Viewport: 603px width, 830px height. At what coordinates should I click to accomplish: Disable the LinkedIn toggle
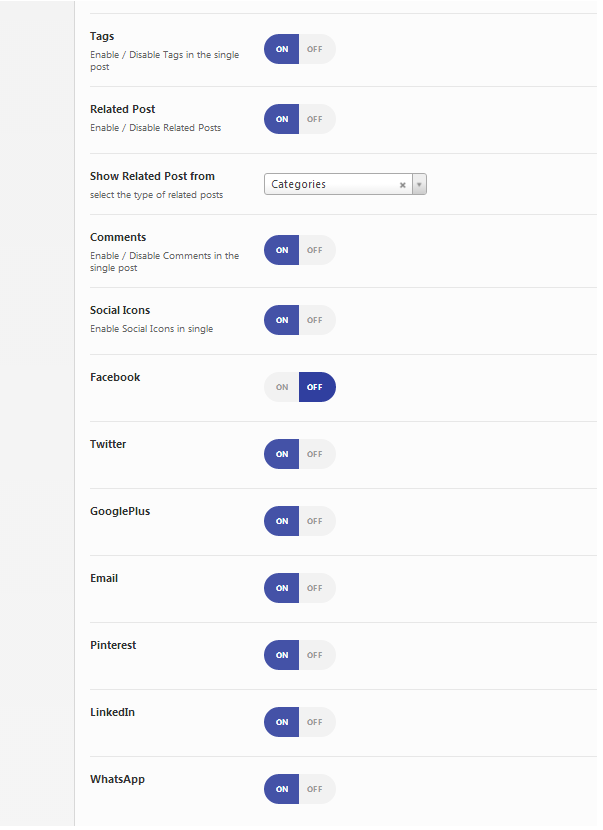(x=315, y=722)
